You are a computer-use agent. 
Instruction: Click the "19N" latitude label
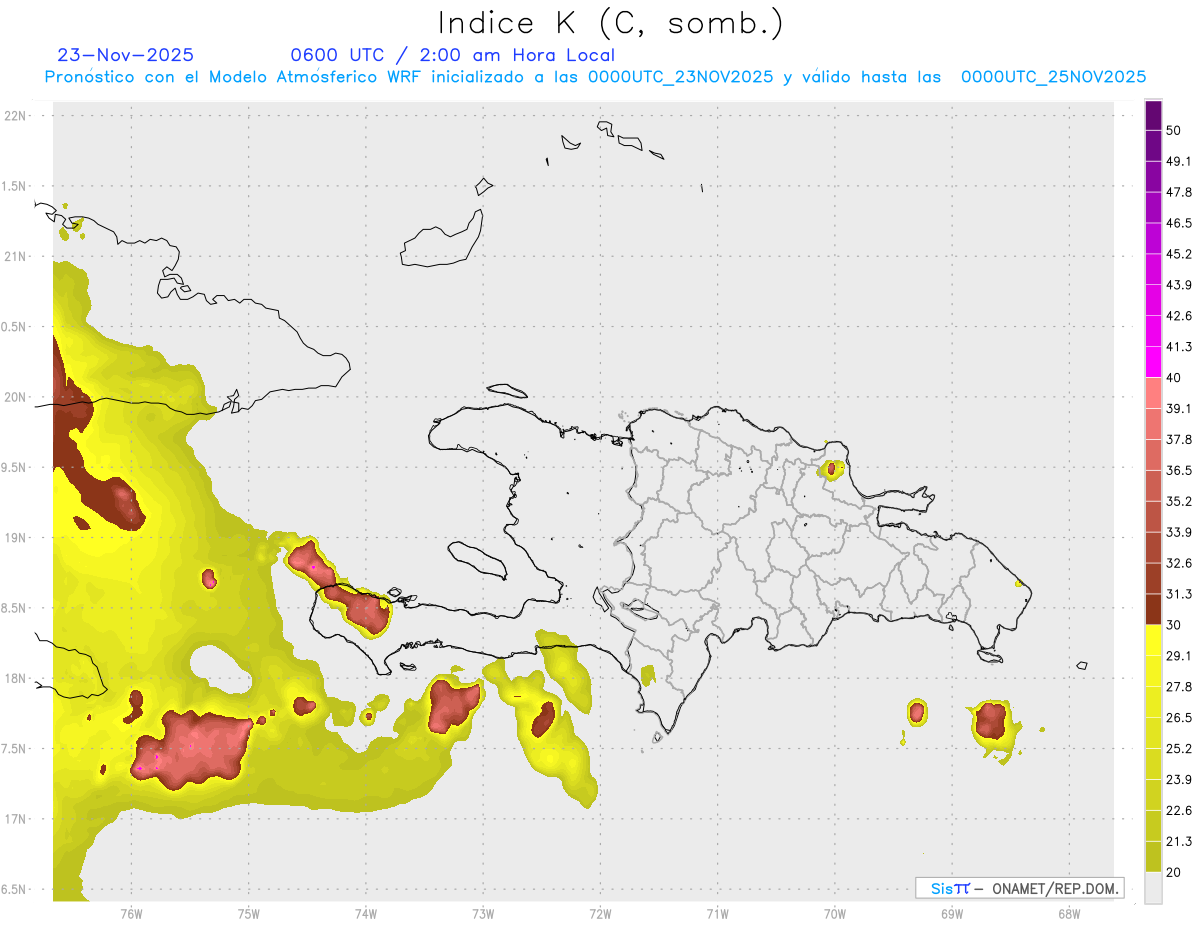point(15,538)
